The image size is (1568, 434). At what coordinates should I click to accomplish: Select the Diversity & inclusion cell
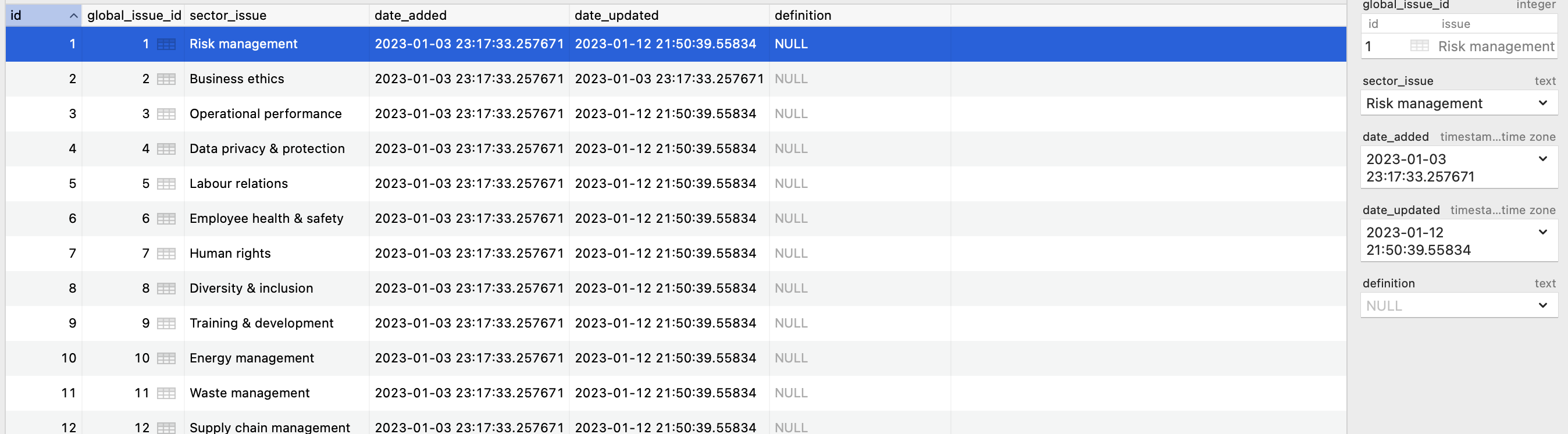click(x=251, y=289)
